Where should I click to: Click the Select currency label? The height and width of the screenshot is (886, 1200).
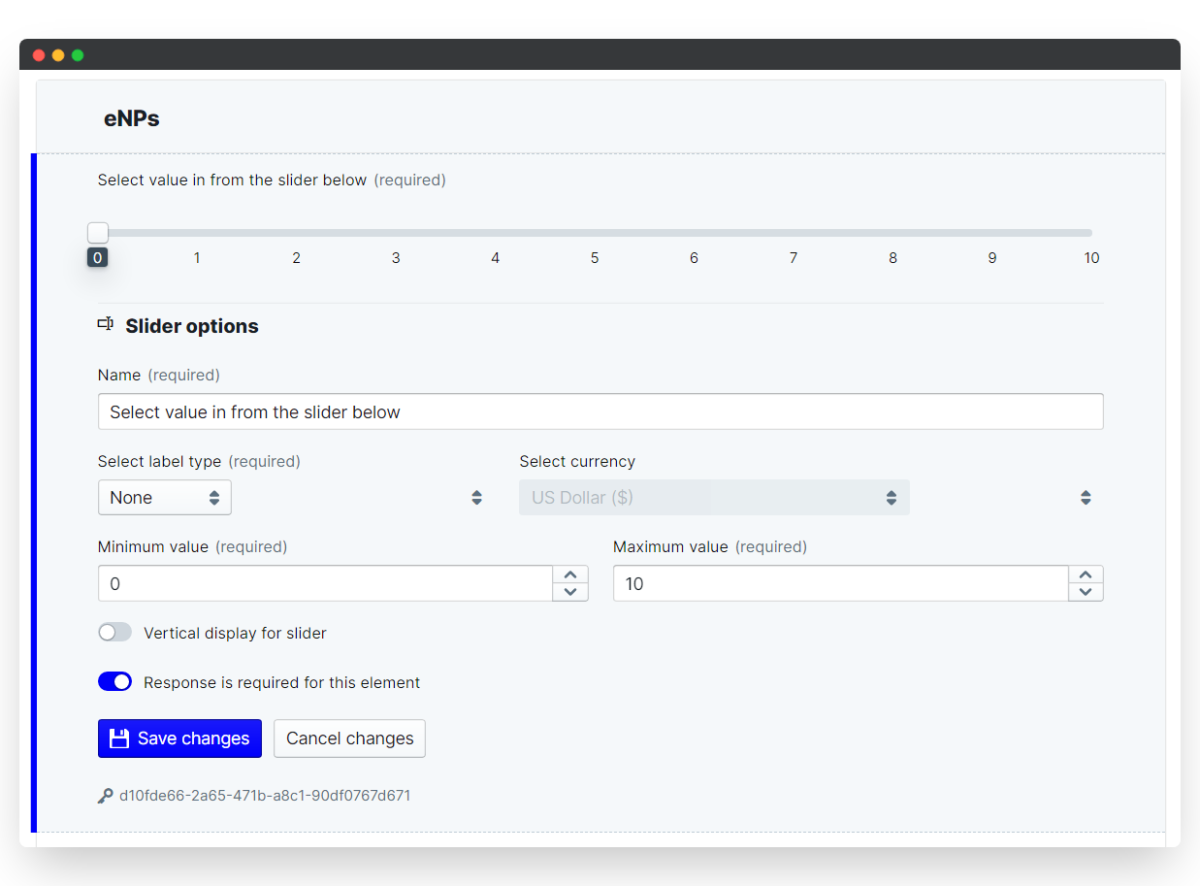pyautogui.click(x=577, y=462)
